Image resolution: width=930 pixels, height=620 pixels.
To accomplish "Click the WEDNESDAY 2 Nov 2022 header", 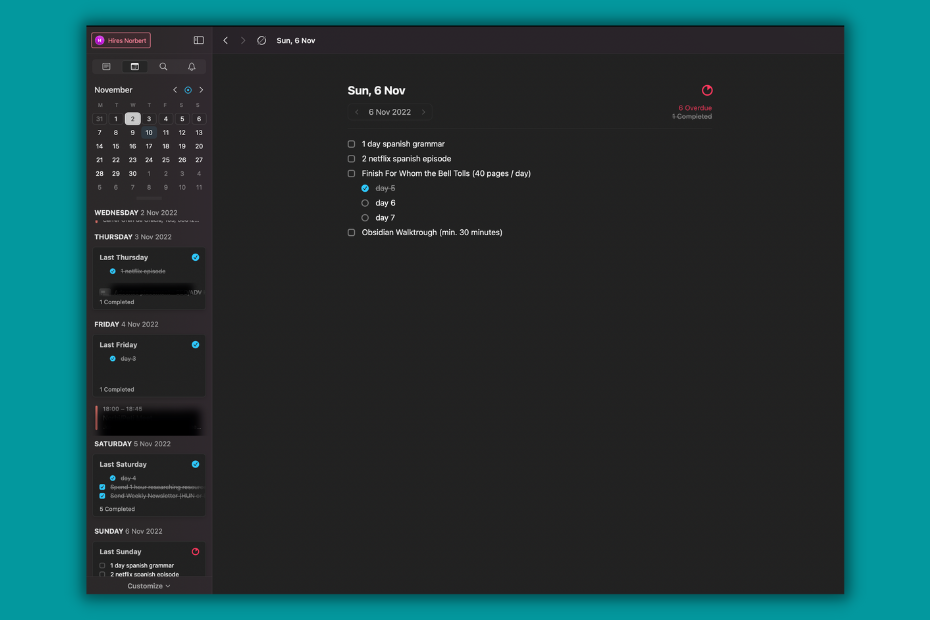I will 136,212.
